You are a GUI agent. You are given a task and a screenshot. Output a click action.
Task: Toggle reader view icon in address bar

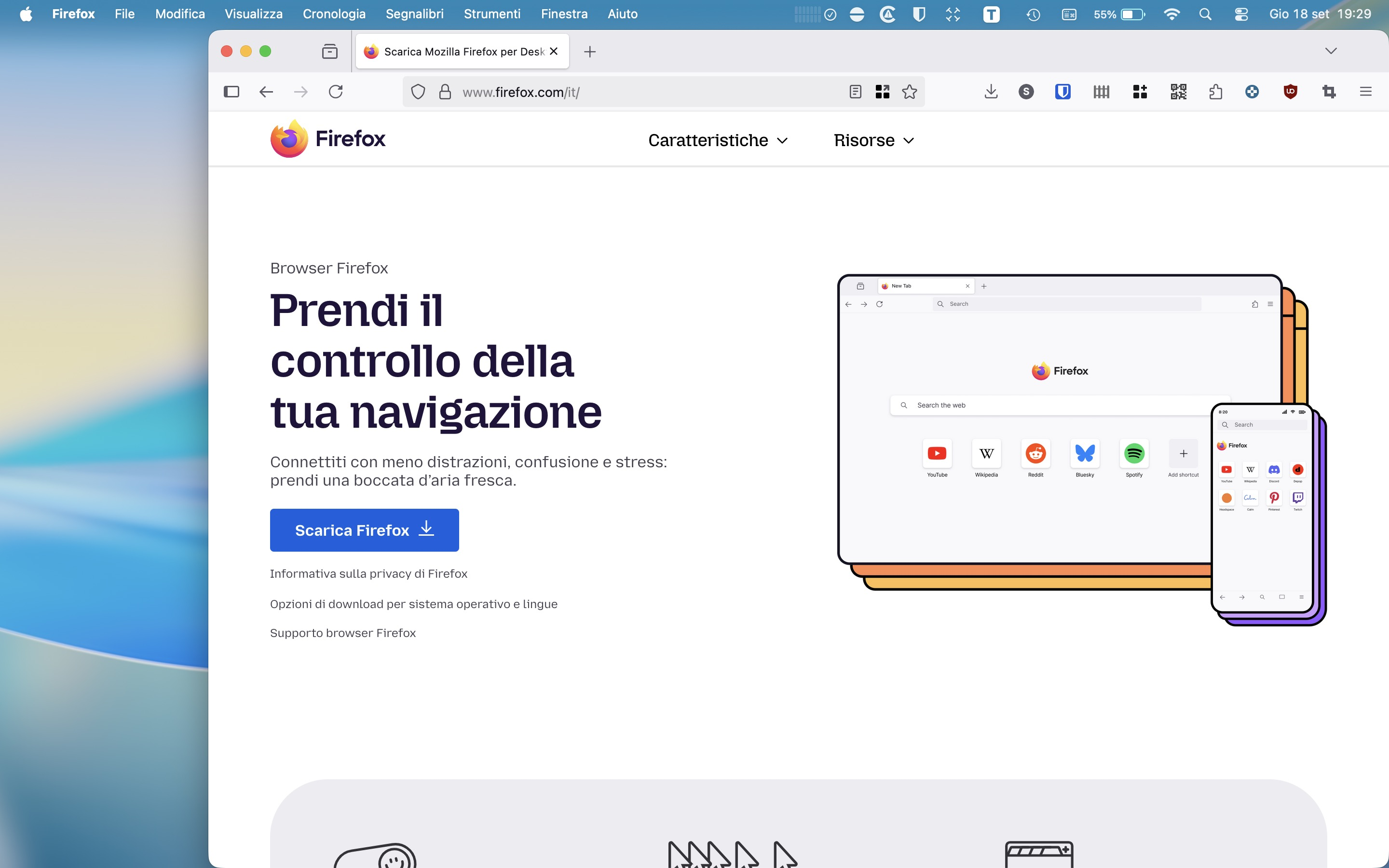[x=855, y=92]
